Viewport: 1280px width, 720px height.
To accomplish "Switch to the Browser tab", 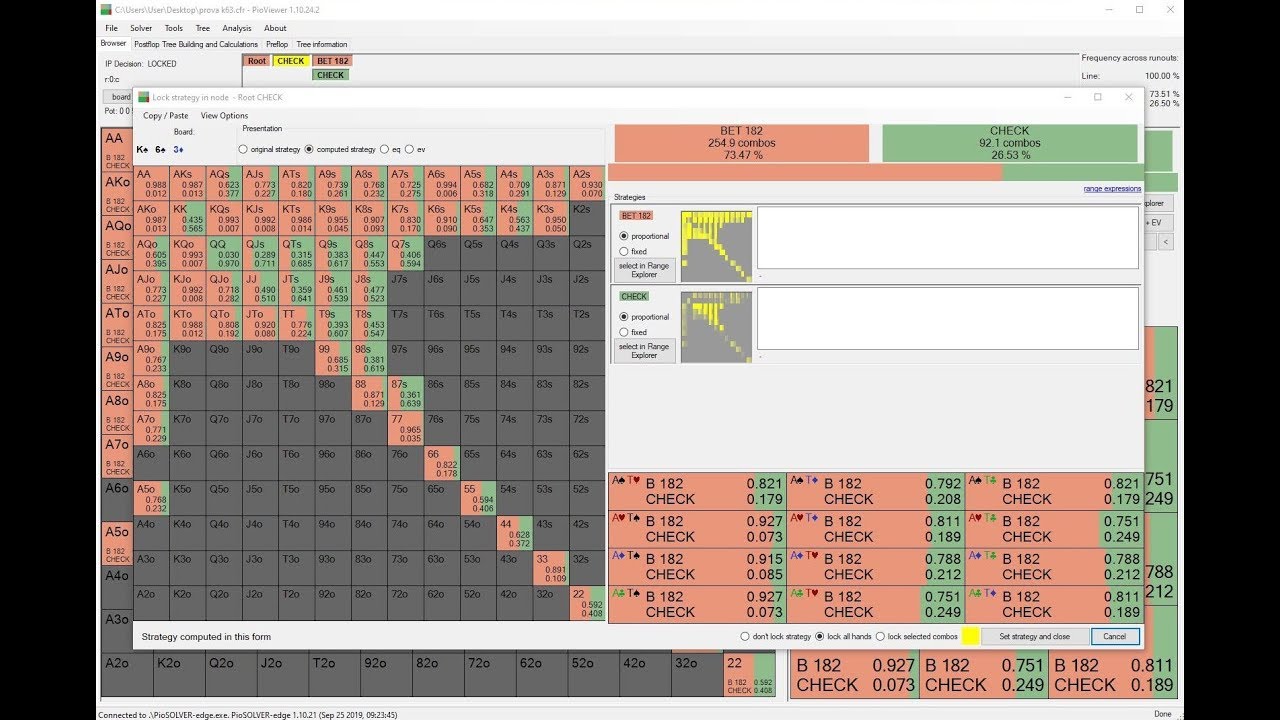I will (x=114, y=44).
